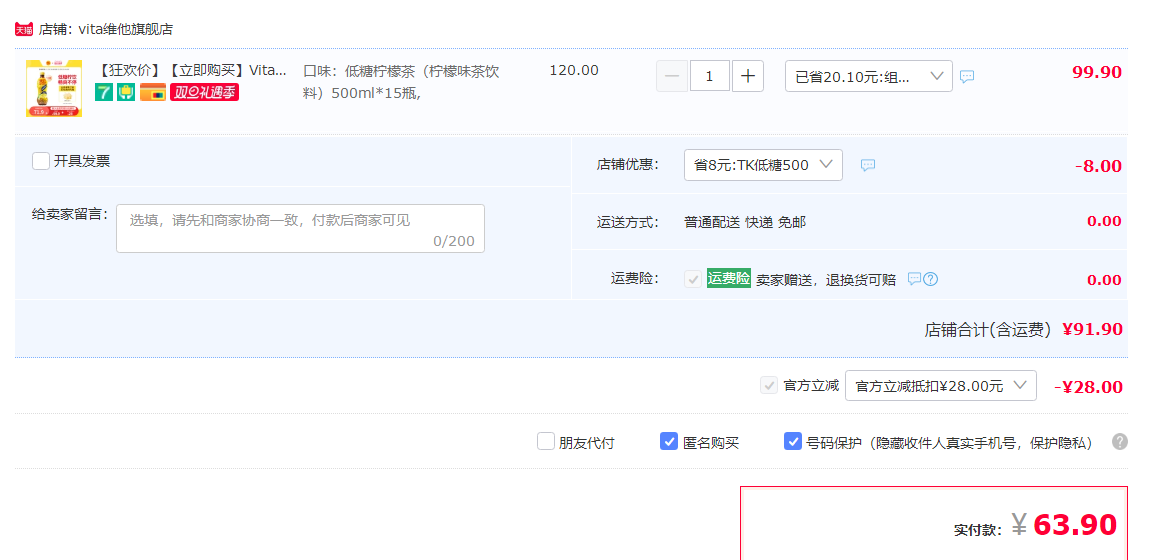Click the -¥28.00 official discount amount

coord(1088,387)
